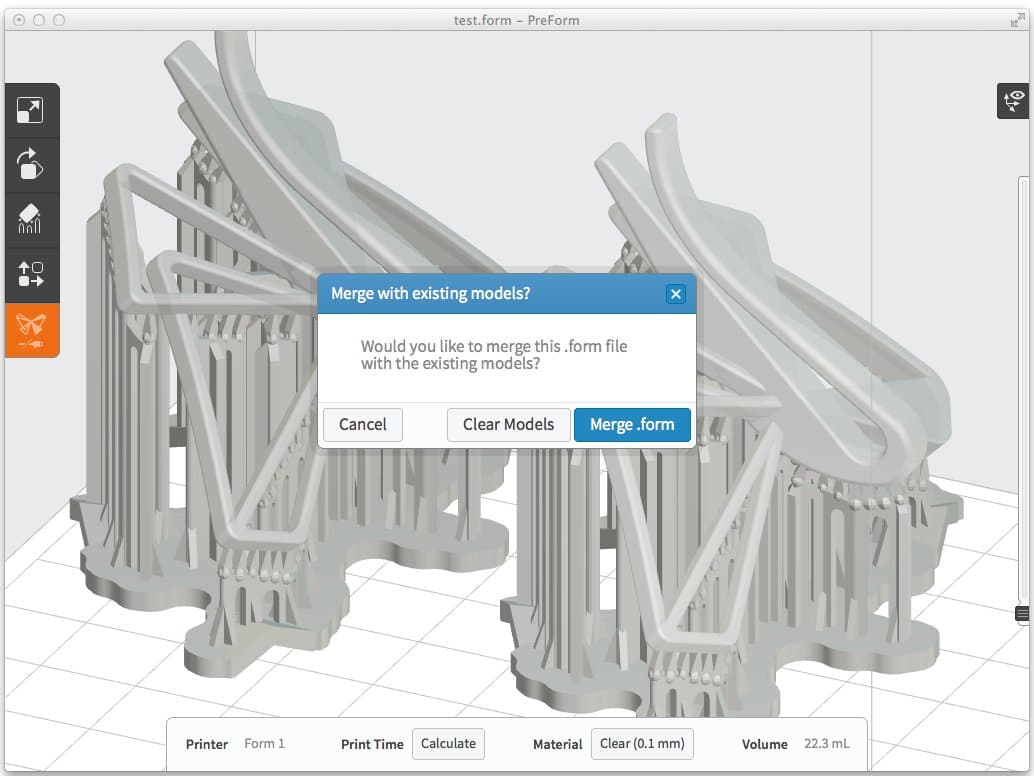Click the dialog title 'Merge with existing models?'
Viewport: 1034px width, 776px height.
point(430,294)
